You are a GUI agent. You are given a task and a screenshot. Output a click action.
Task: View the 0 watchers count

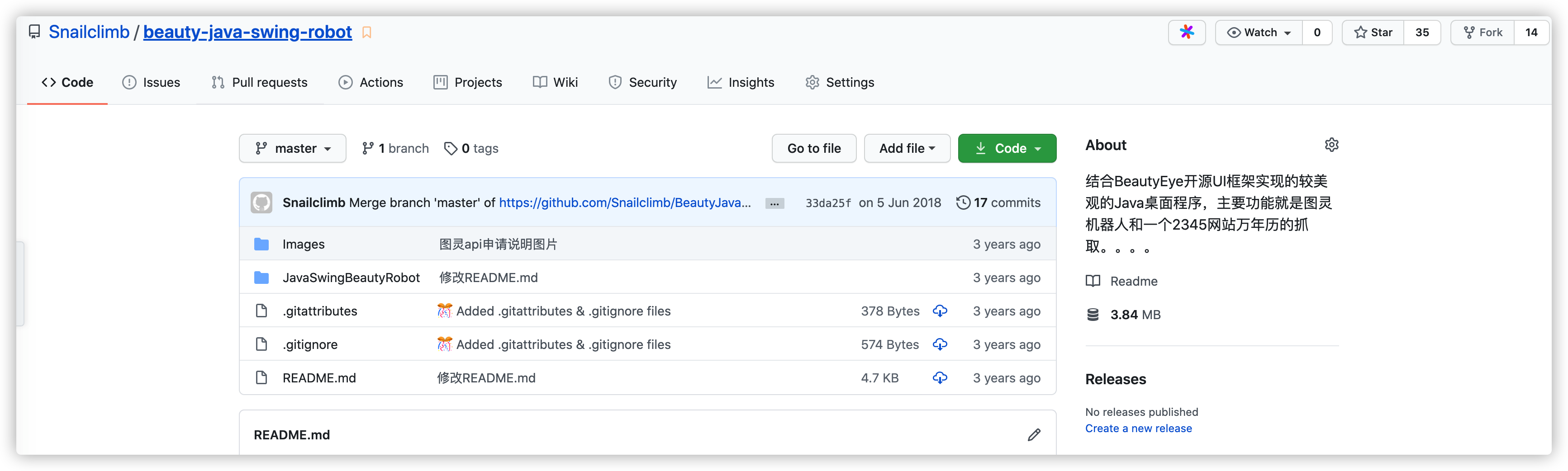(1317, 32)
